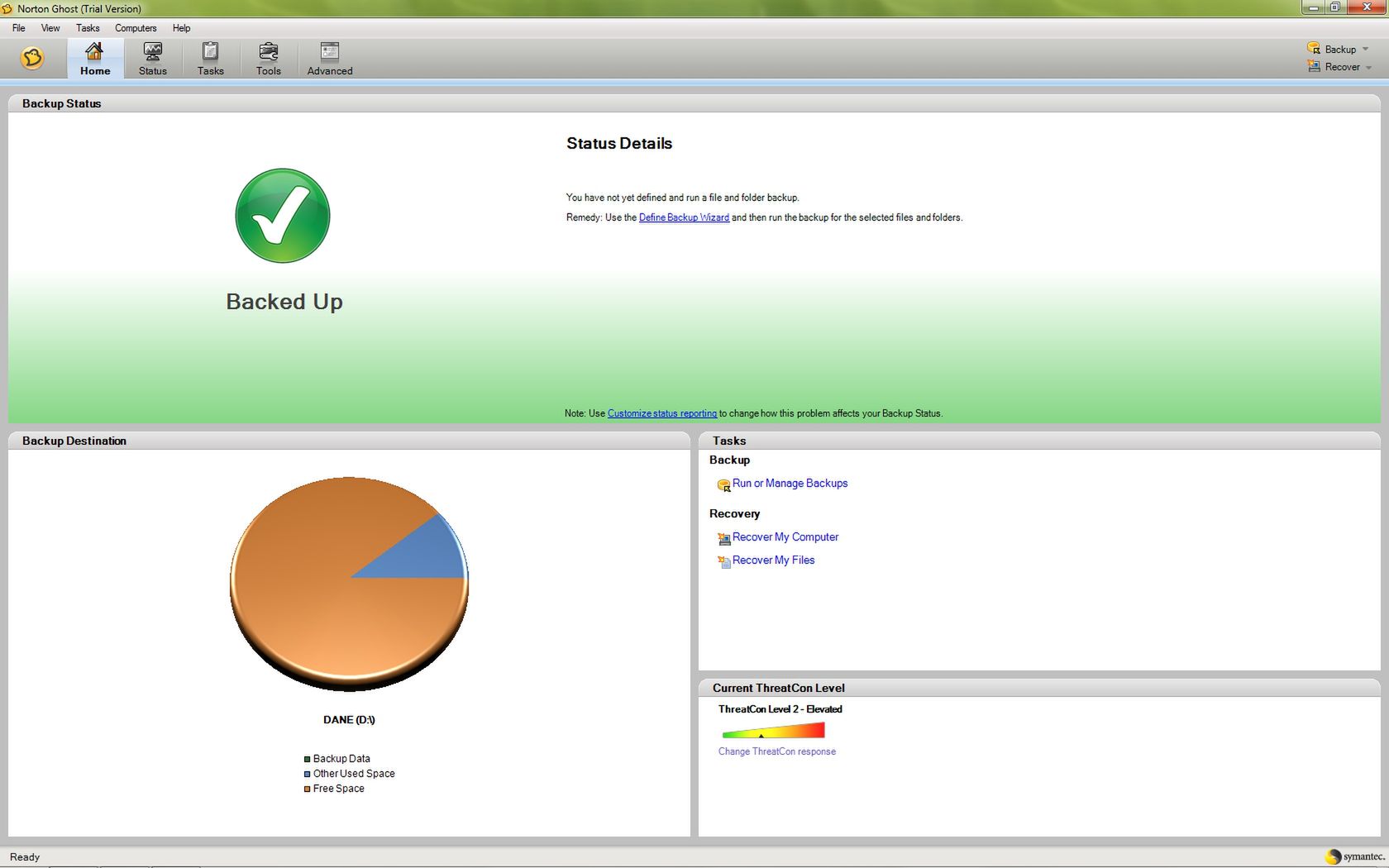Open the Define Backup Wizard link

pos(684,217)
